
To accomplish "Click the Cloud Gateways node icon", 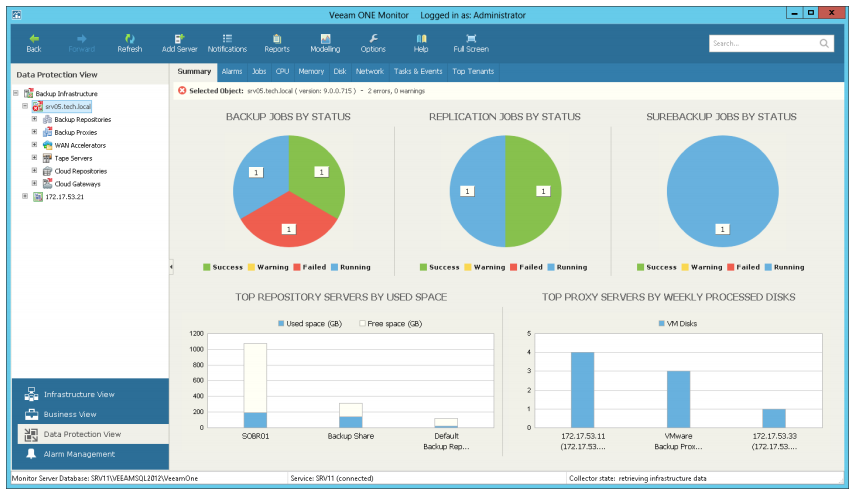I will (x=47, y=184).
